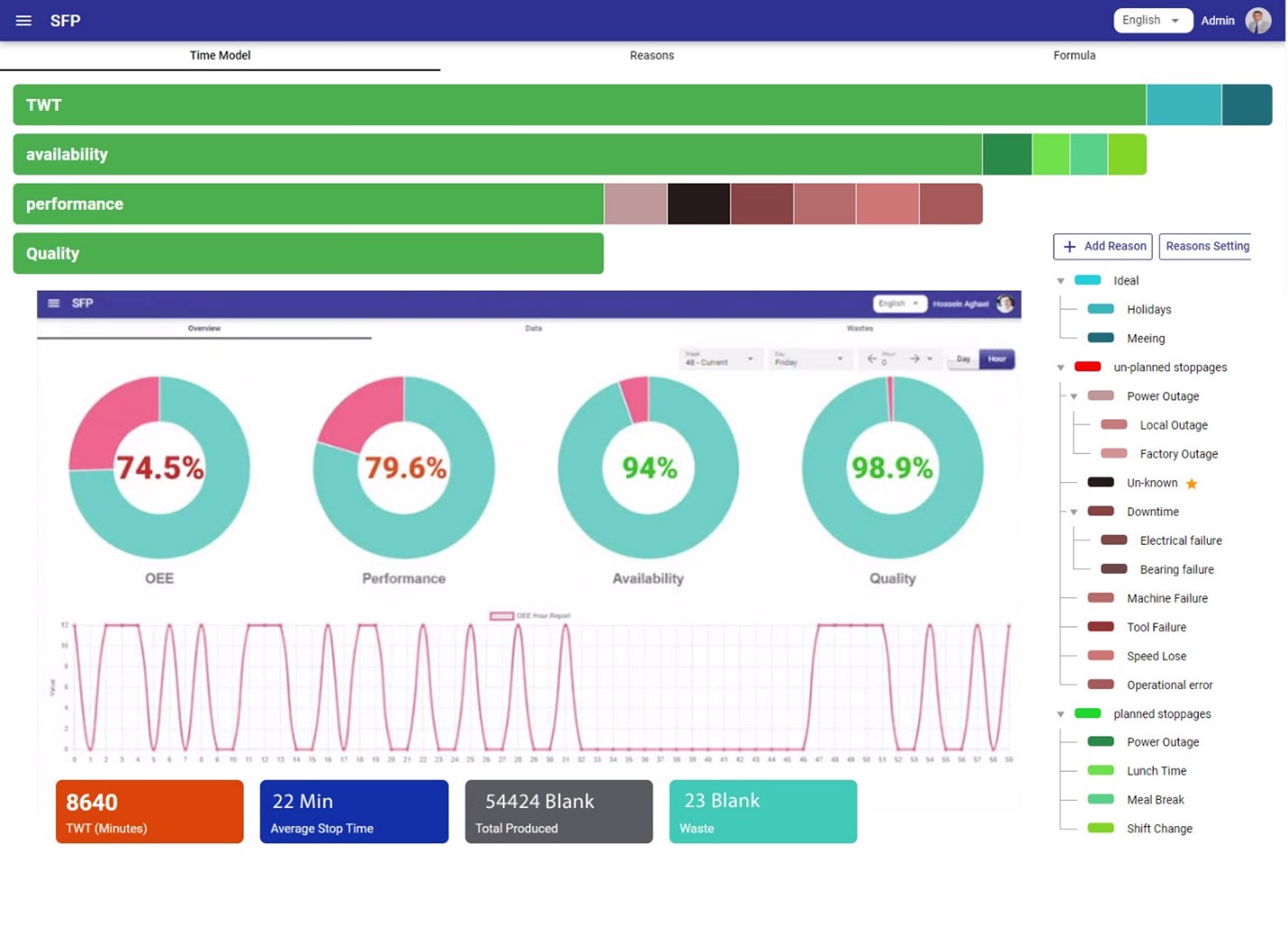Open the Formula tab
The height and width of the screenshot is (926, 1288).
[1075, 56]
